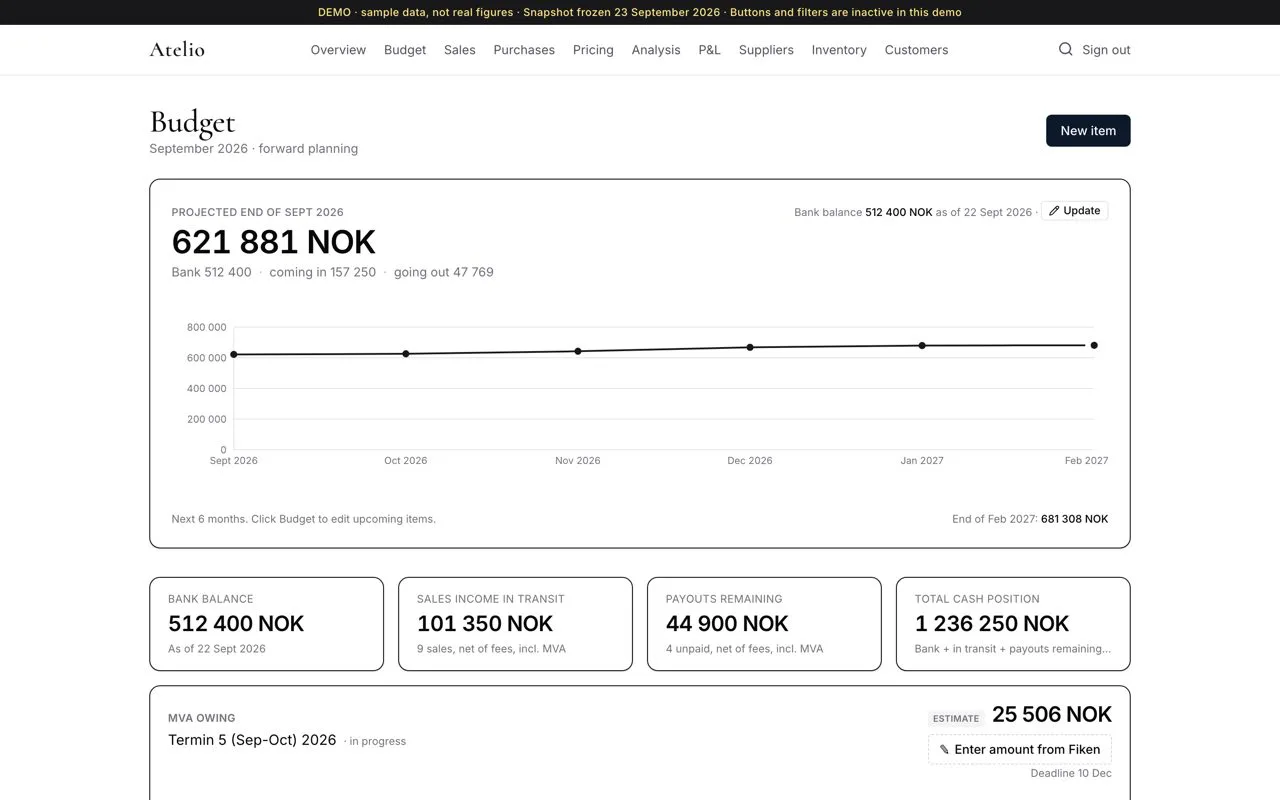Open the Suppliers page

766,50
